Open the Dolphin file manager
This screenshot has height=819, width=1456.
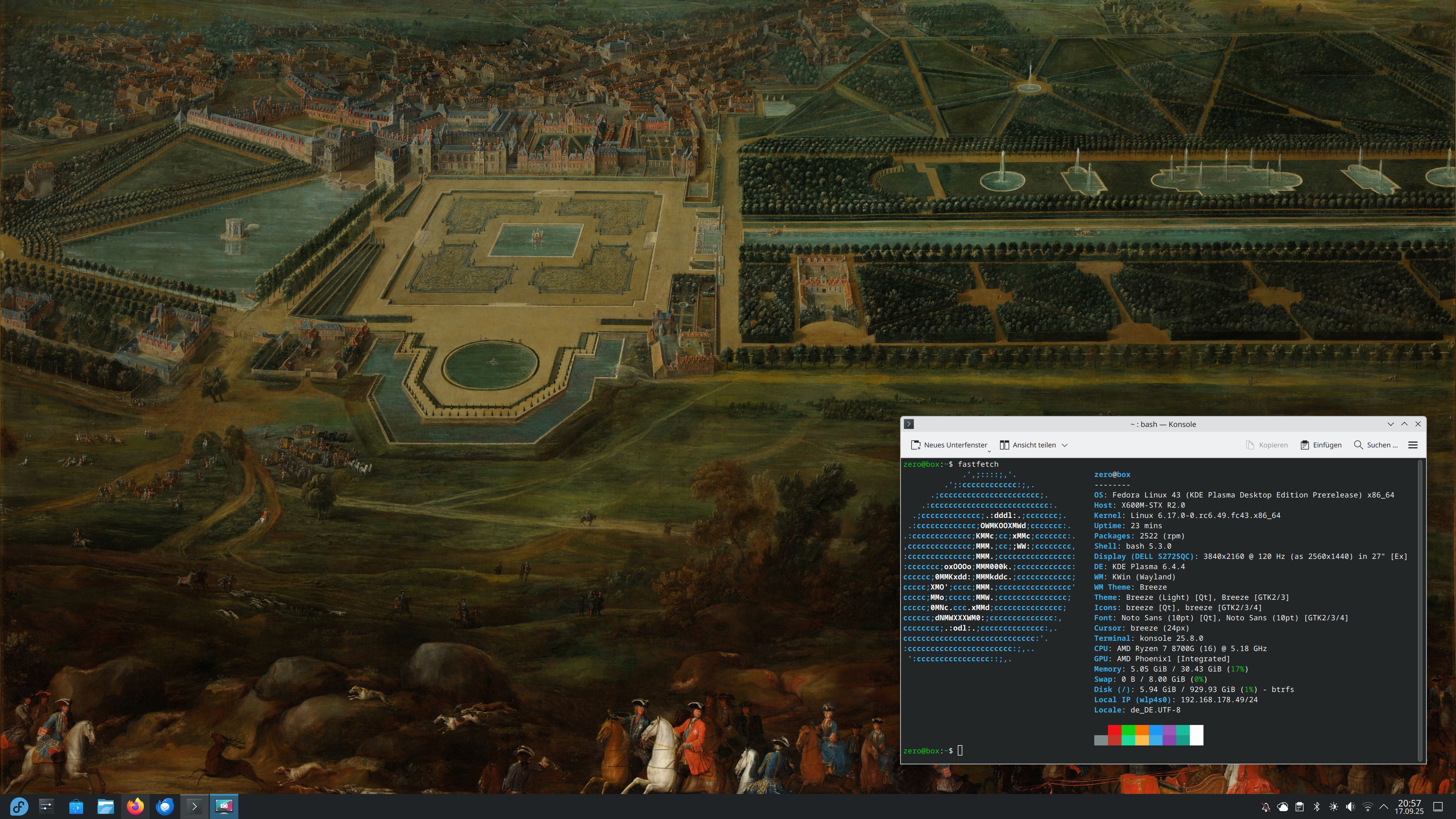pyautogui.click(x=106, y=806)
